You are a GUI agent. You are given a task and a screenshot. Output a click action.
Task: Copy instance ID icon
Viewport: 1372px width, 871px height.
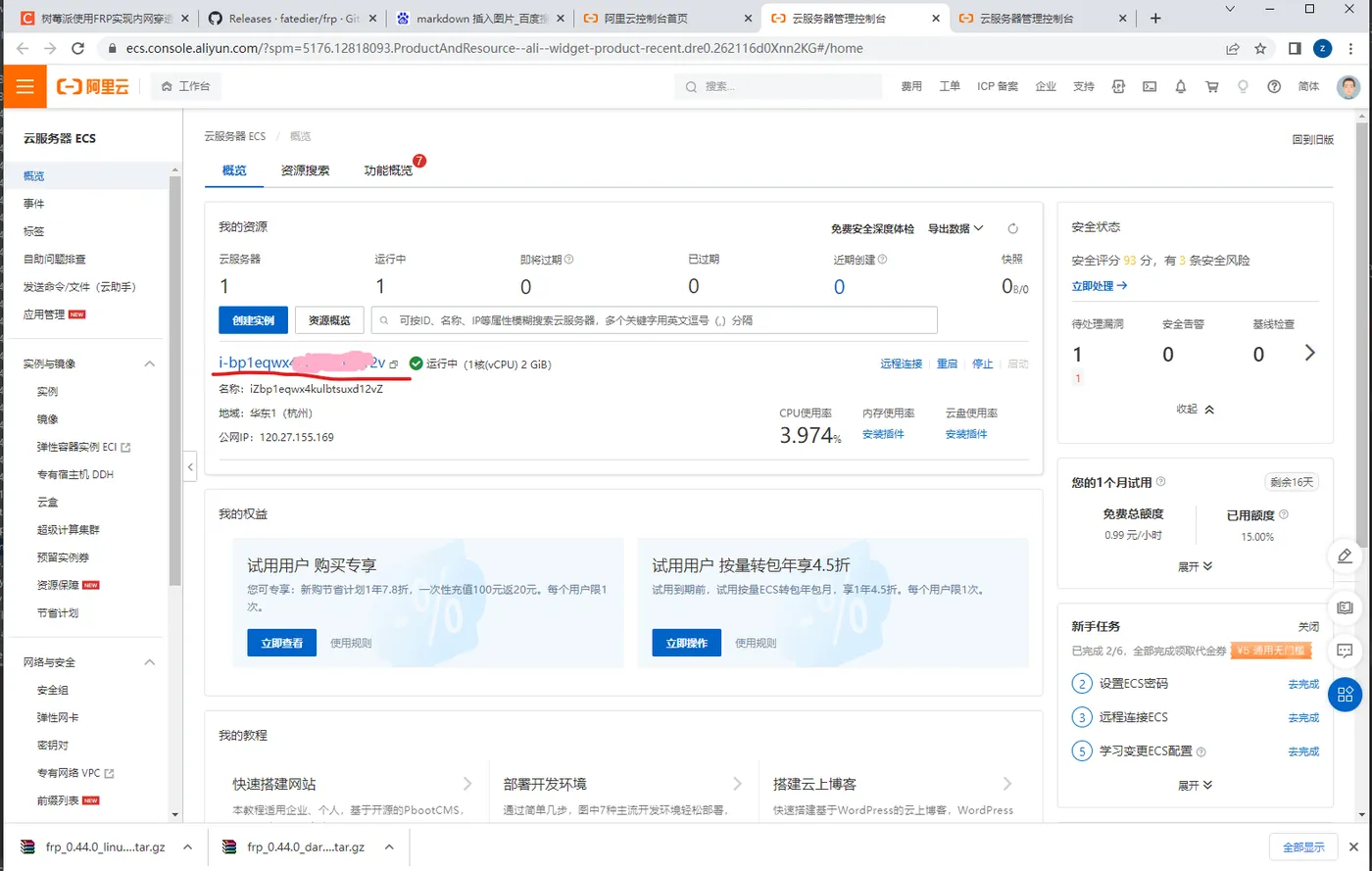pos(394,363)
